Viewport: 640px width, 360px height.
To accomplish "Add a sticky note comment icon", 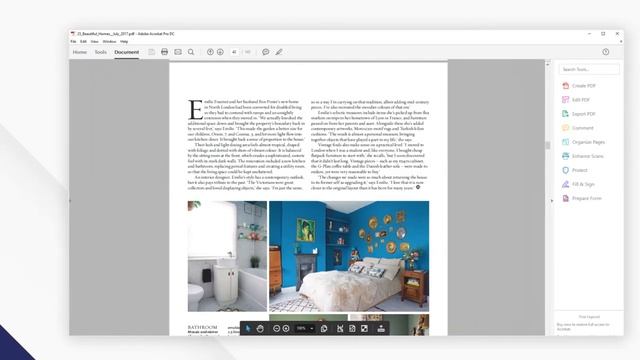I will point(266,52).
